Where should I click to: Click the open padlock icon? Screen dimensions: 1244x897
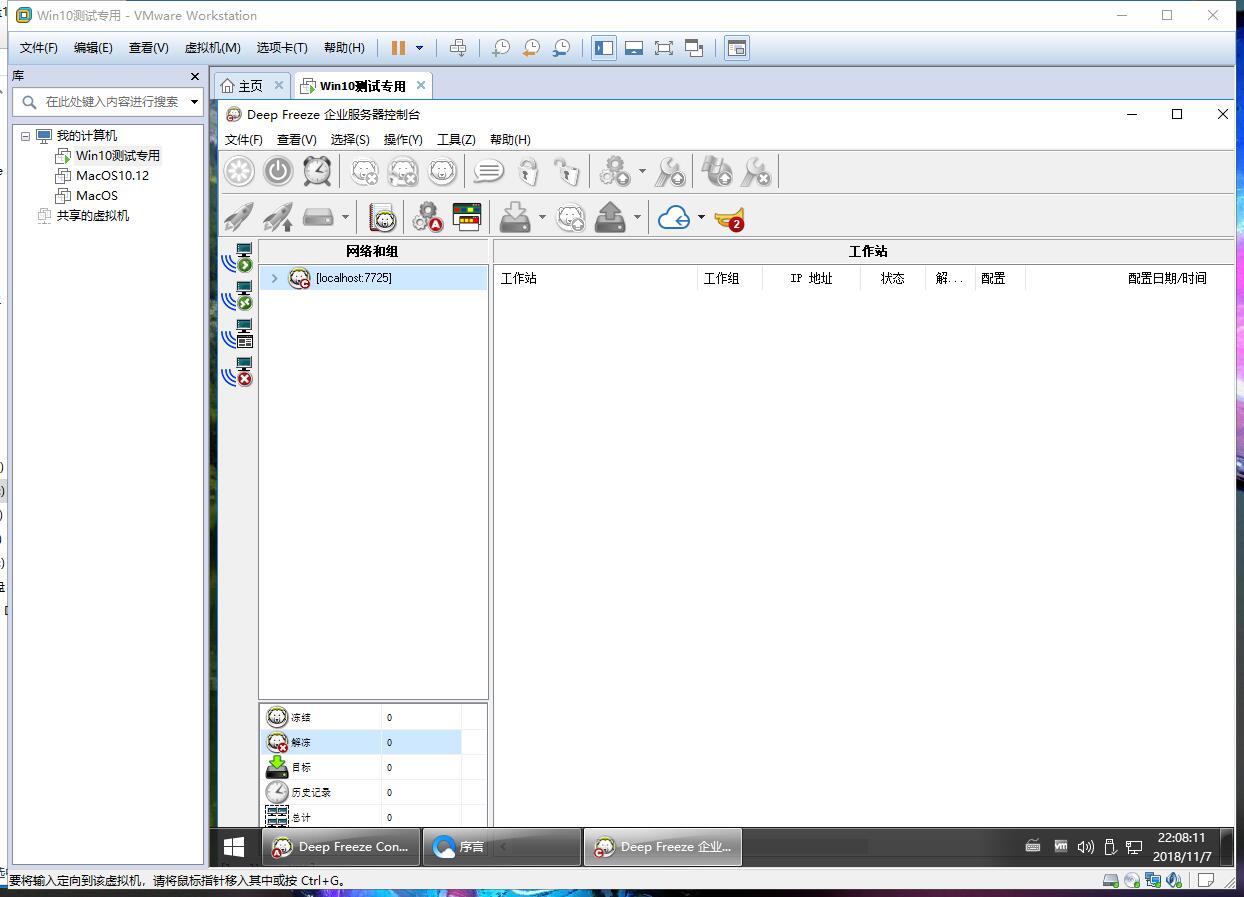568,172
